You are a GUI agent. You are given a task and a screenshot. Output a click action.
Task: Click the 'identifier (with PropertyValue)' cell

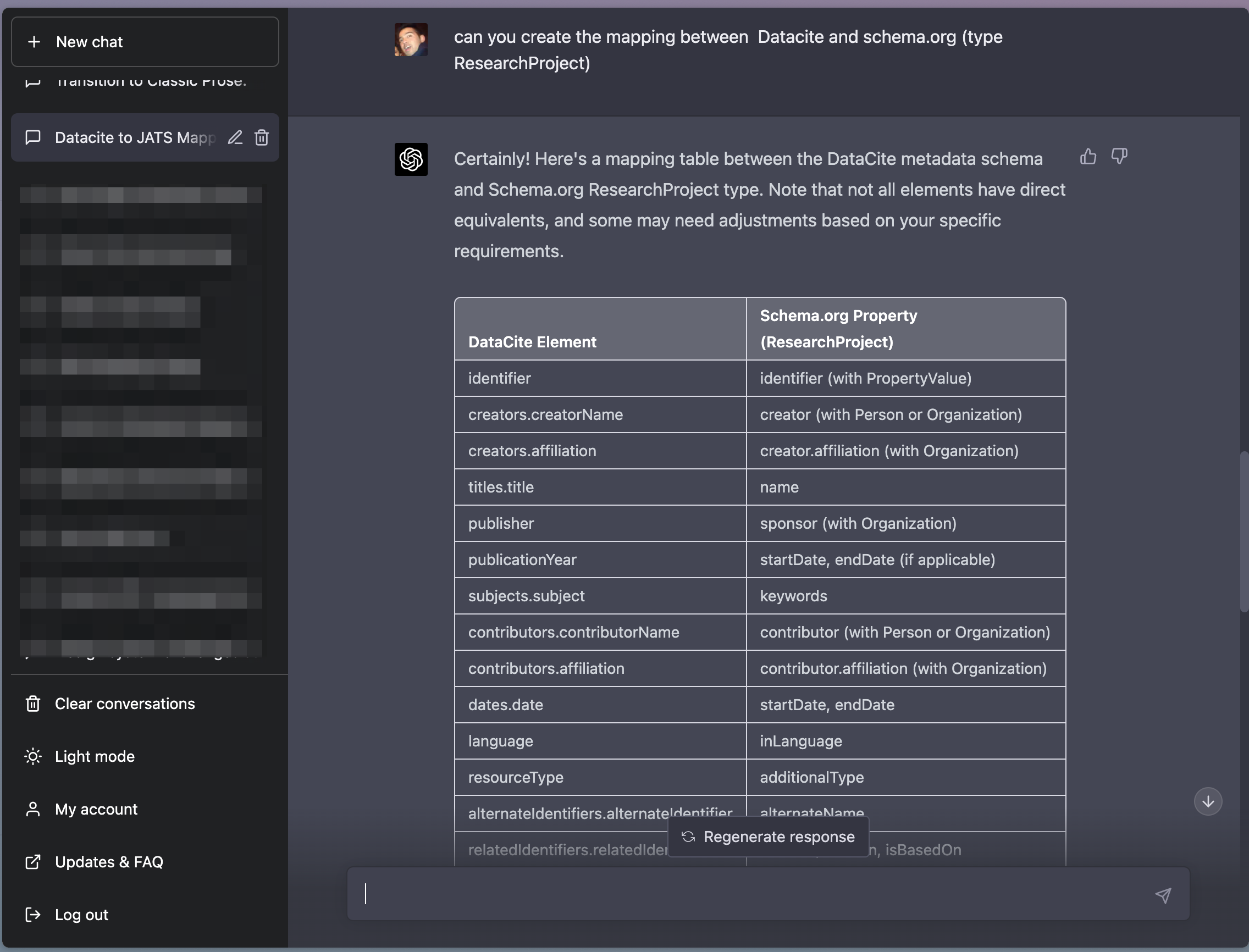click(905, 379)
